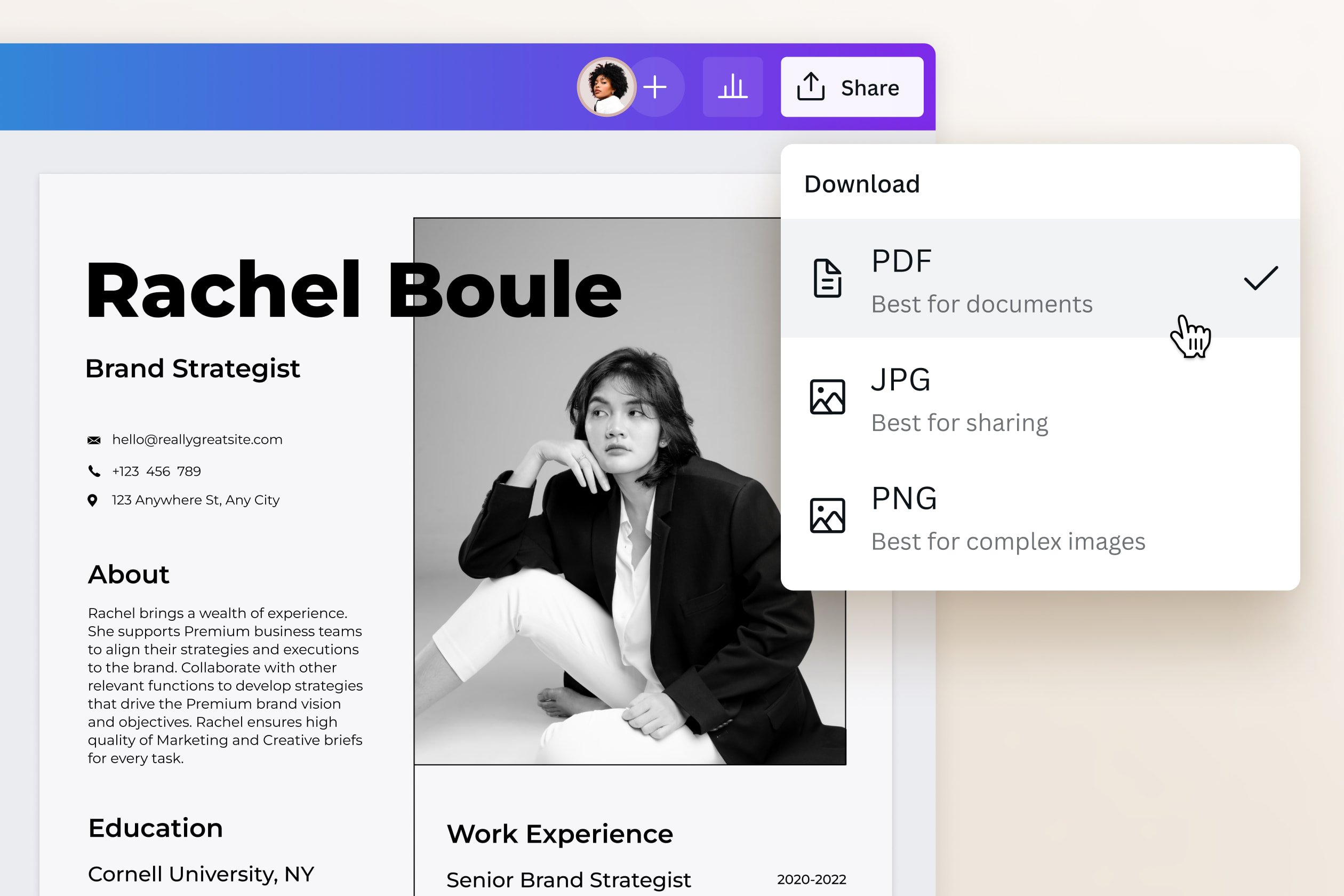Open the analytics insights icon
1344x896 pixels.
pyautogui.click(x=733, y=86)
